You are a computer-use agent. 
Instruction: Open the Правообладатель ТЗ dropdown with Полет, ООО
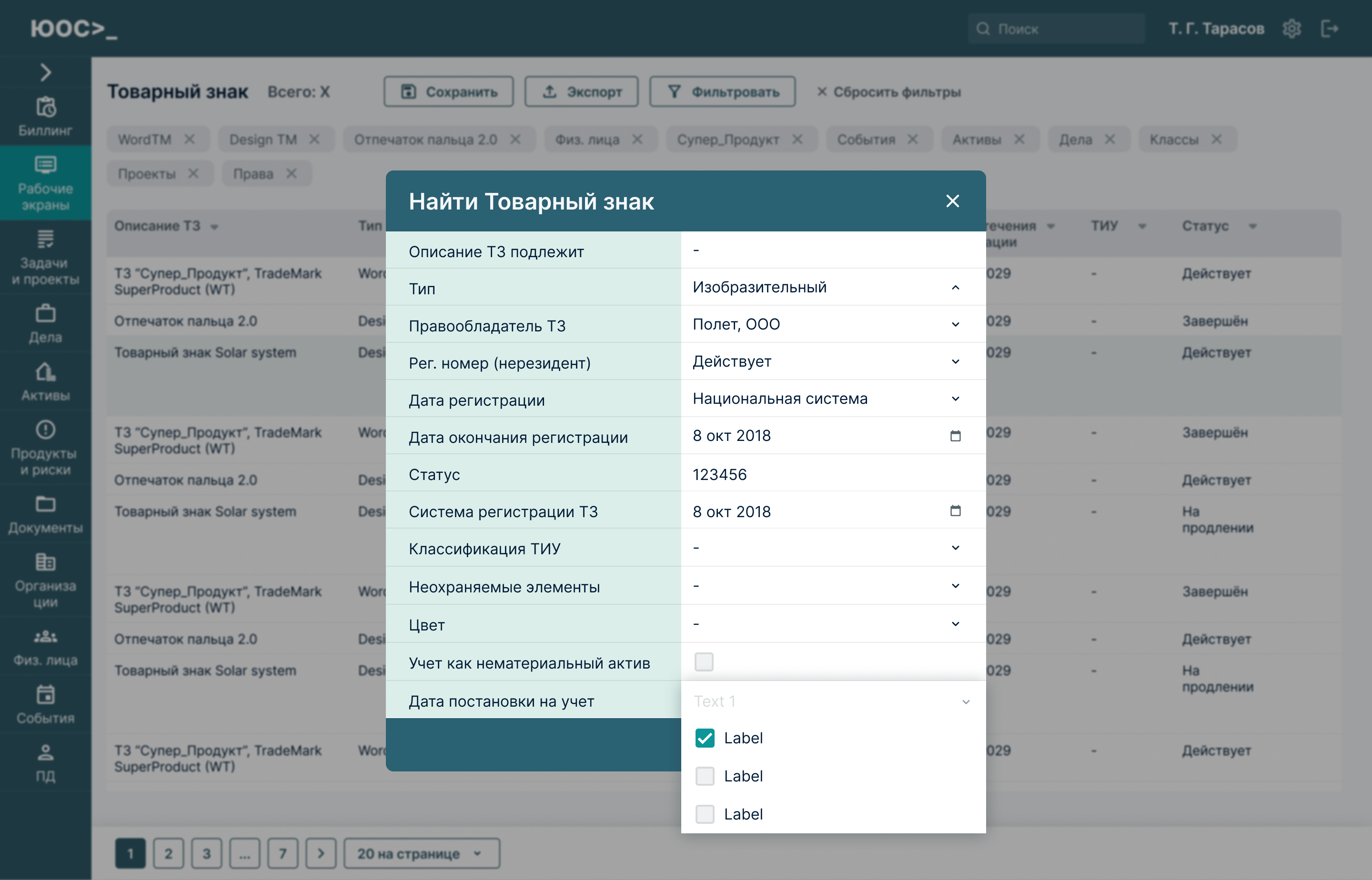[955, 325]
